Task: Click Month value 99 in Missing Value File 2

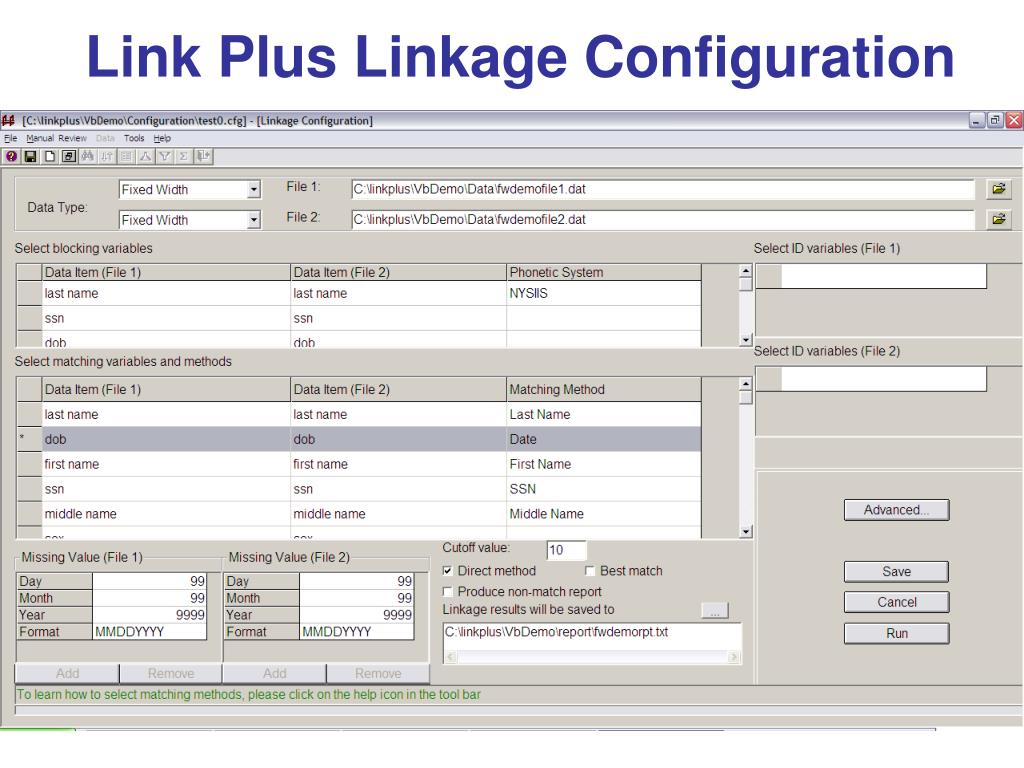Action: [356, 598]
